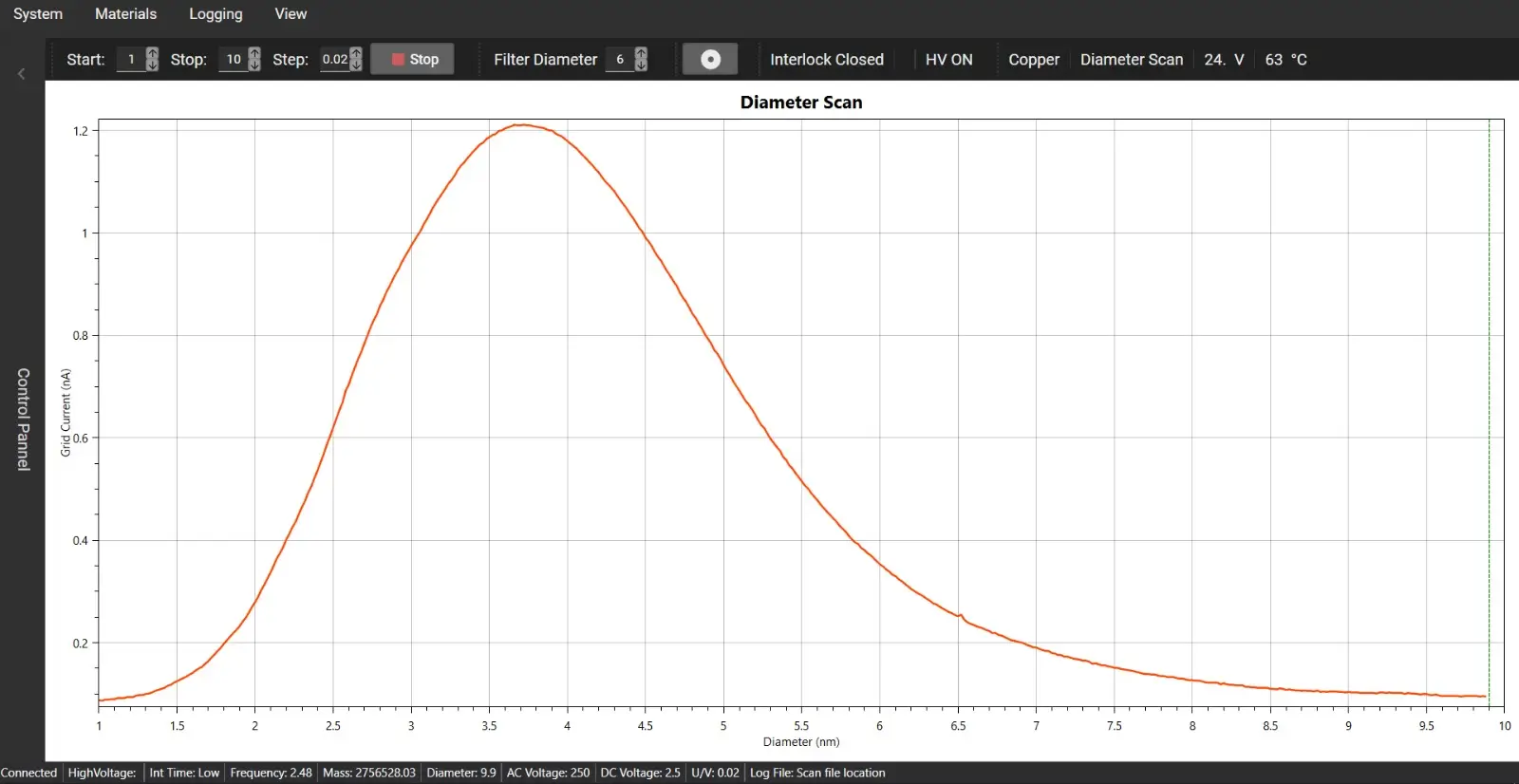Open the System menu
The height and width of the screenshot is (784, 1519).
coord(38,14)
